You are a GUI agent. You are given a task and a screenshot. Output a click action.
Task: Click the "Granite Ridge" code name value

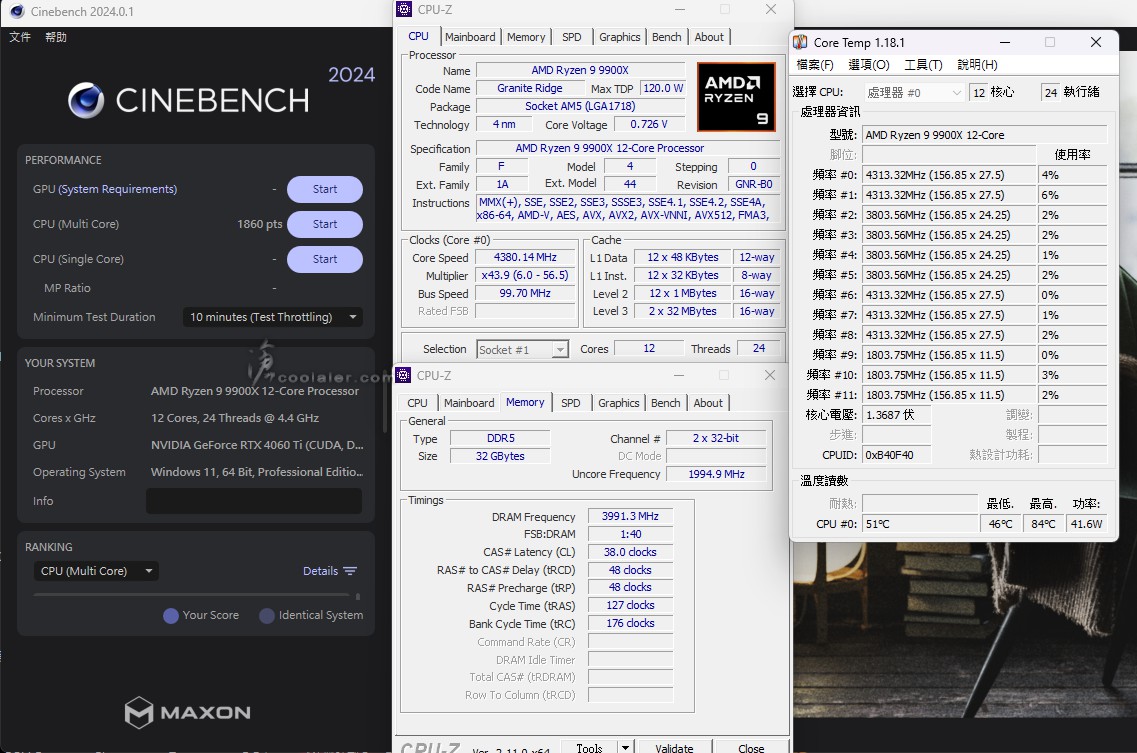pos(529,89)
